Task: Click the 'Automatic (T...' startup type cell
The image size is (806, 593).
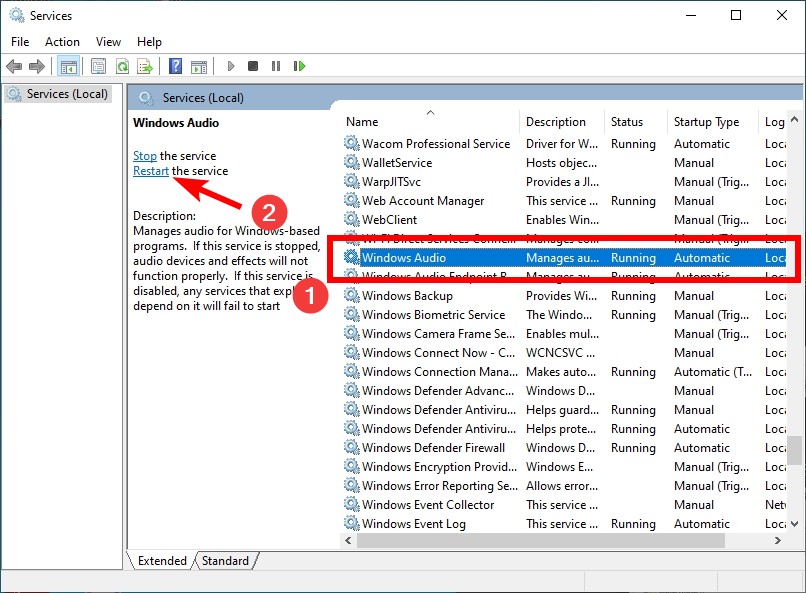Action: click(x=713, y=372)
